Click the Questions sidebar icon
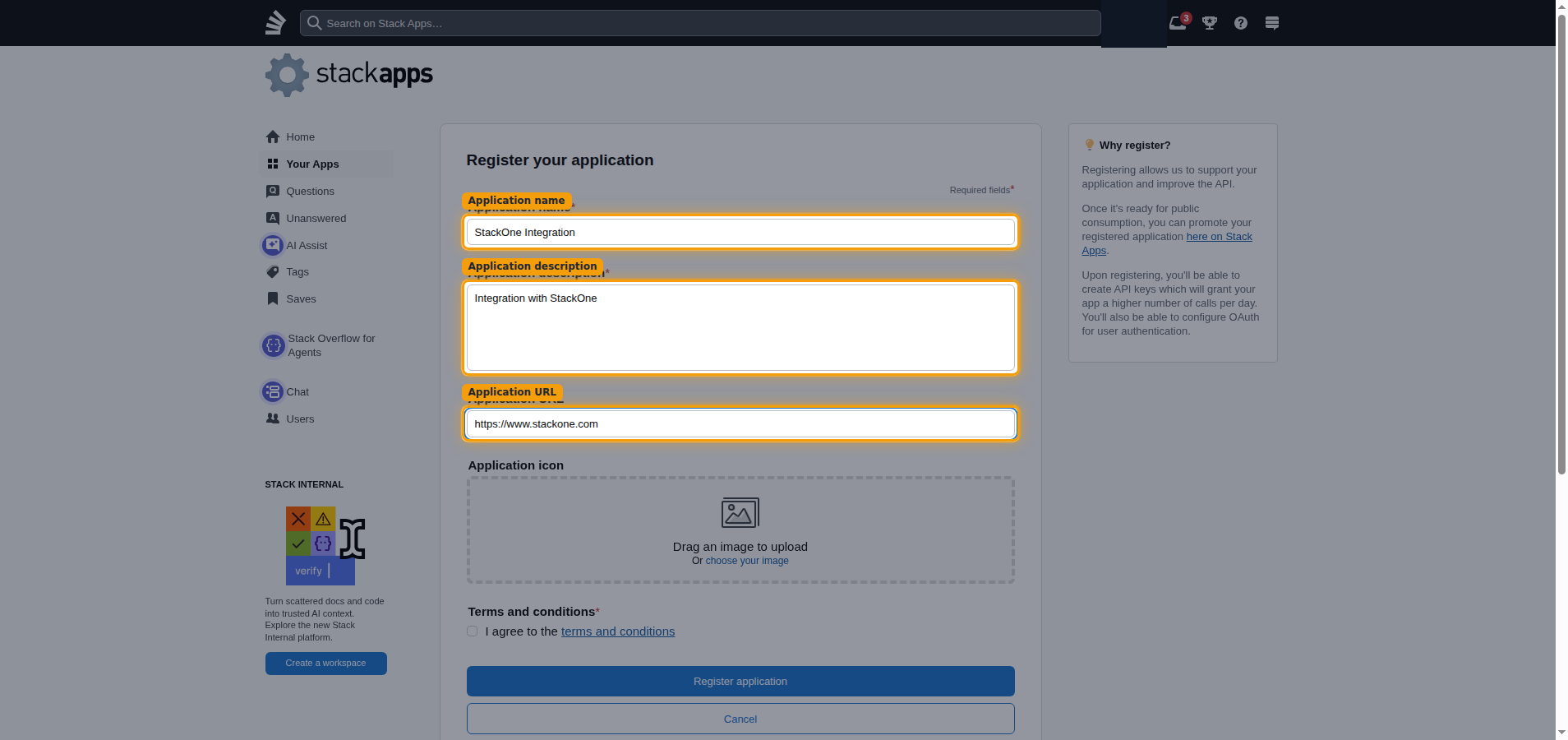 pyautogui.click(x=273, y=191)
